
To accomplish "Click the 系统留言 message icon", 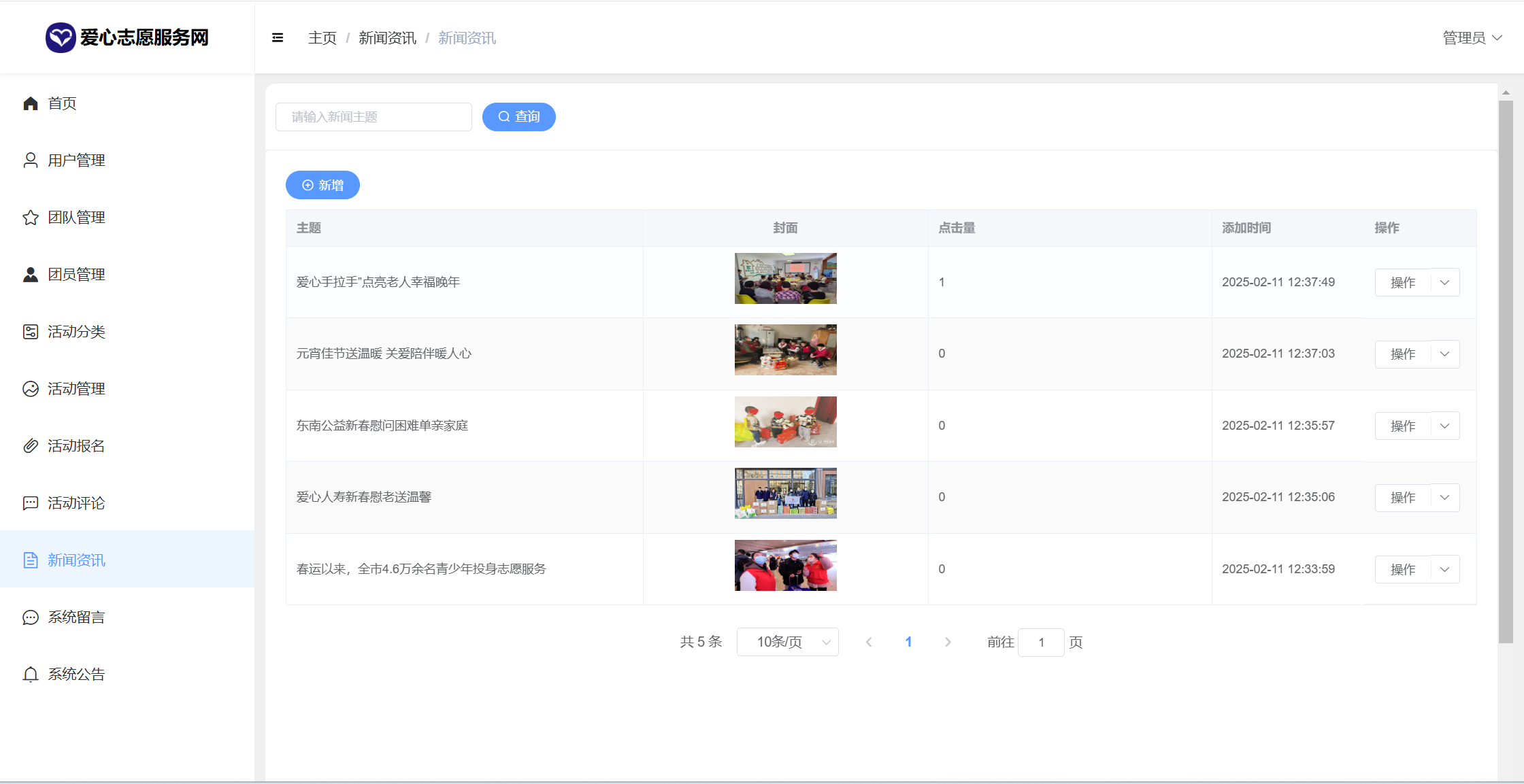I will pyautogui.click(x=31, y=617).
